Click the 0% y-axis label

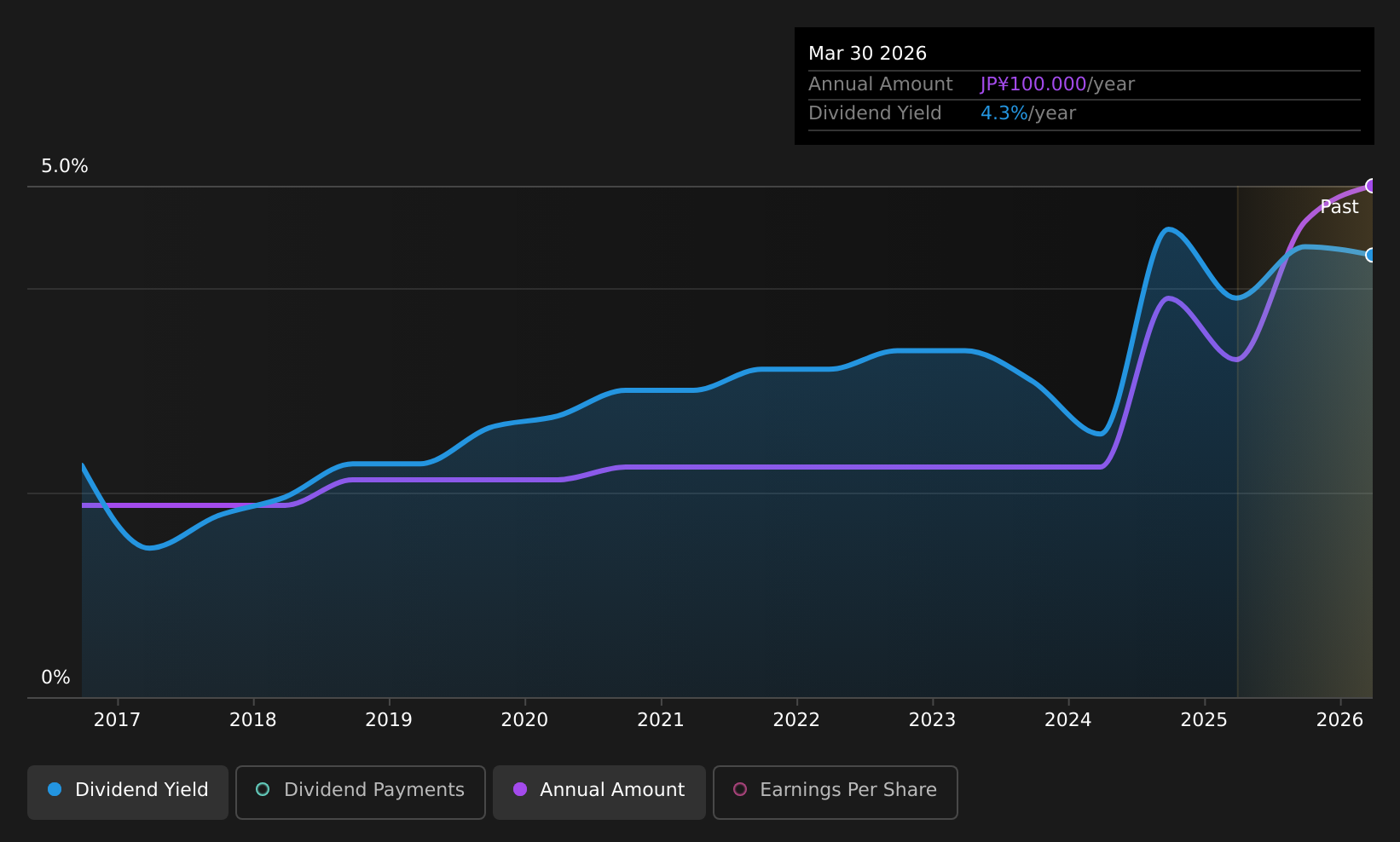coord(55,678)
